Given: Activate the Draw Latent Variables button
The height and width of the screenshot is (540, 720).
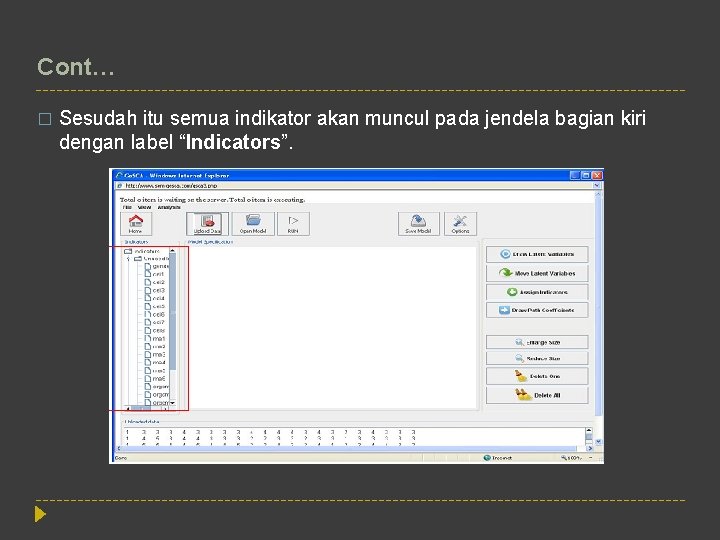Looking at the screenshot, I should tap(537, 254).
